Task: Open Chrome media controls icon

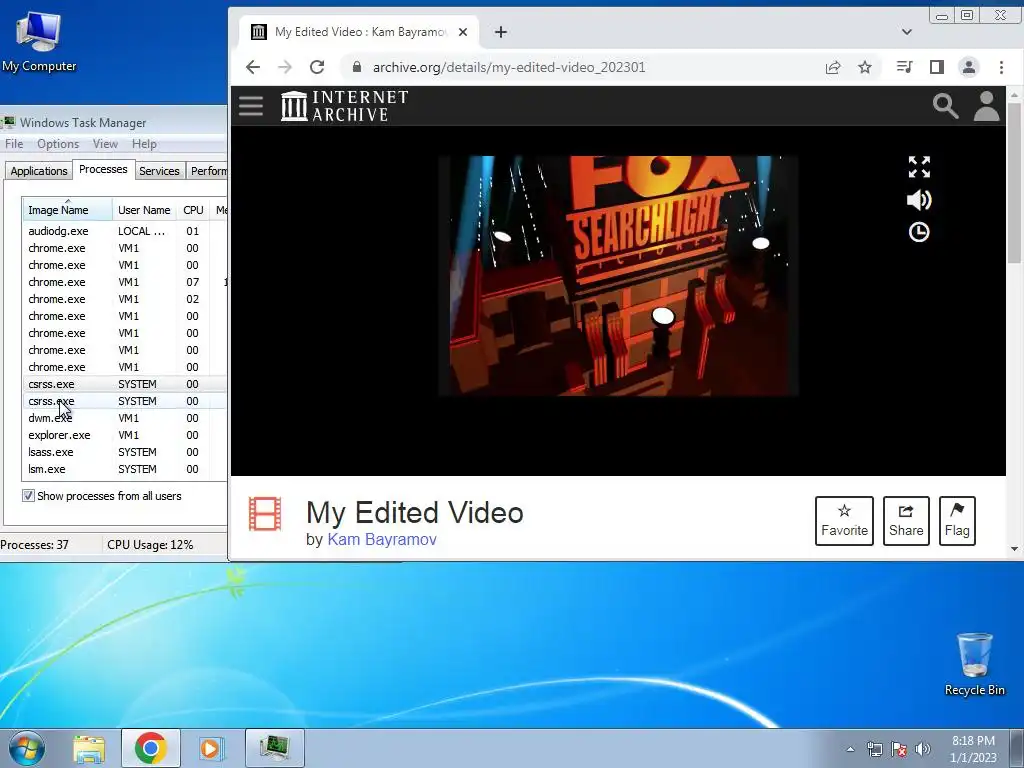Action: (x=904, y=67)
